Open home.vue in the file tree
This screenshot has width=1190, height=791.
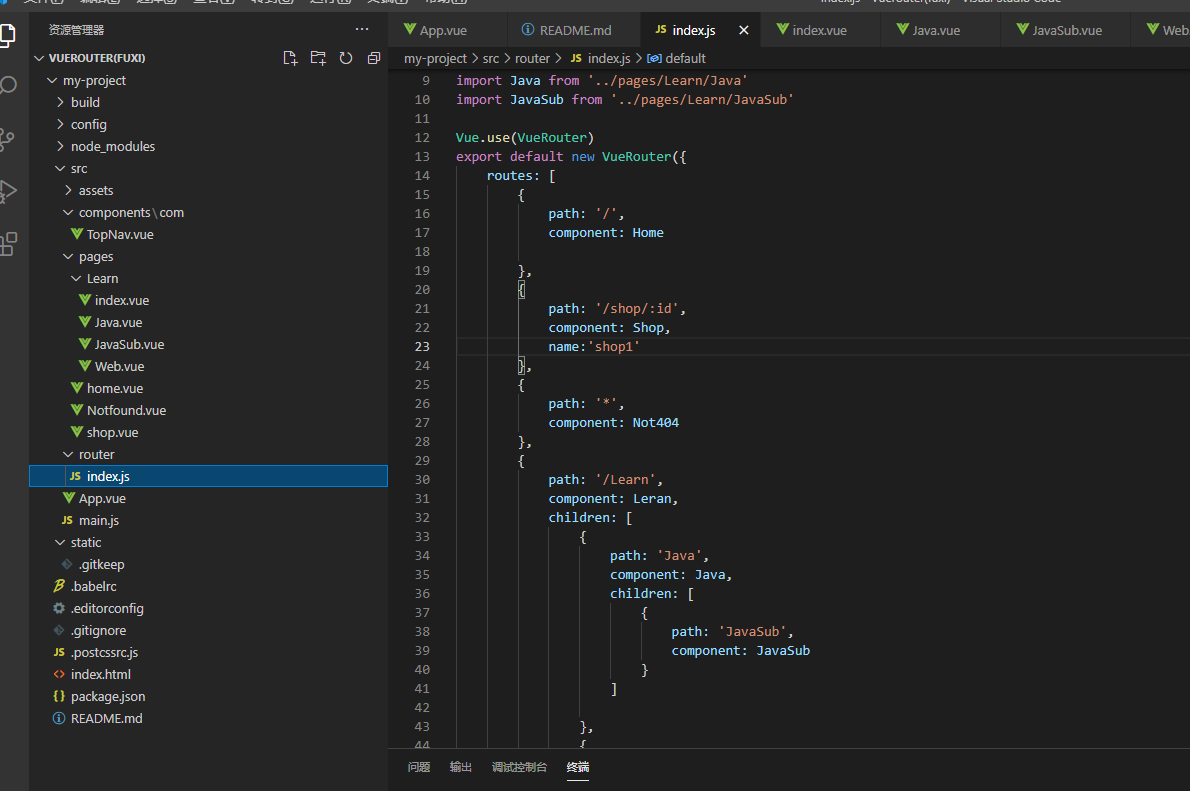pos(115,389)
